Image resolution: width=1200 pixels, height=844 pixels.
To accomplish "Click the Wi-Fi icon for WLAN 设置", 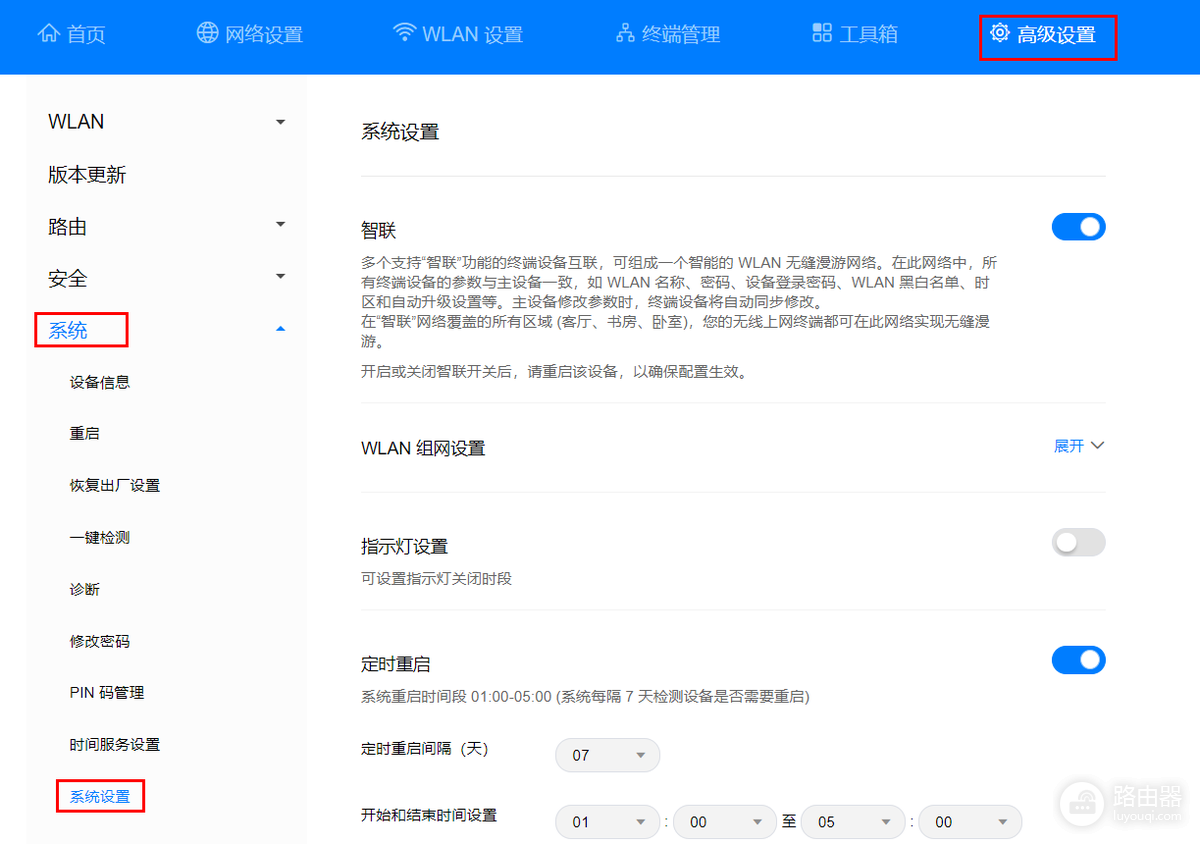I will point(404,33).
